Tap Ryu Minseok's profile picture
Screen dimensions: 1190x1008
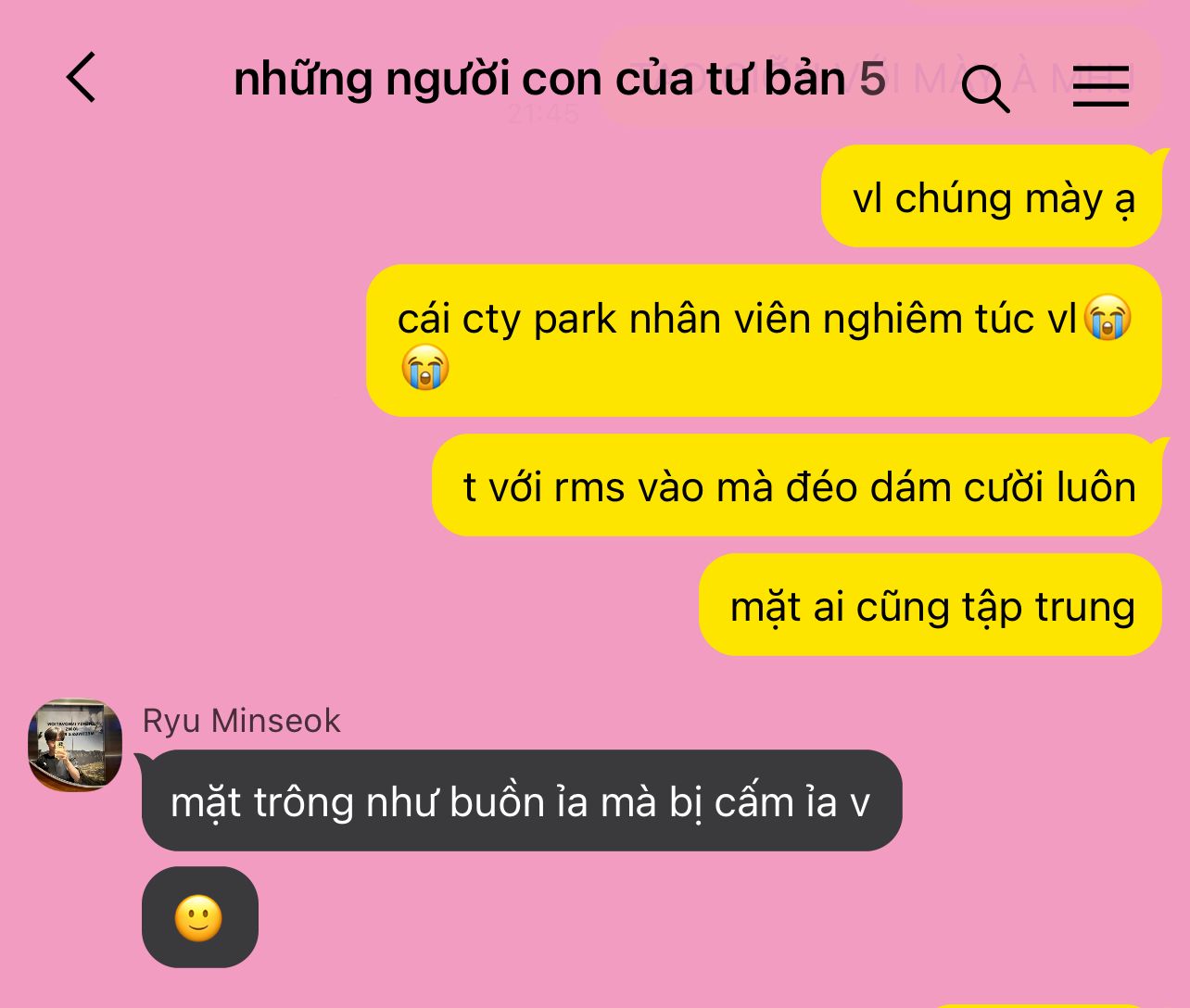coord(75,745)
